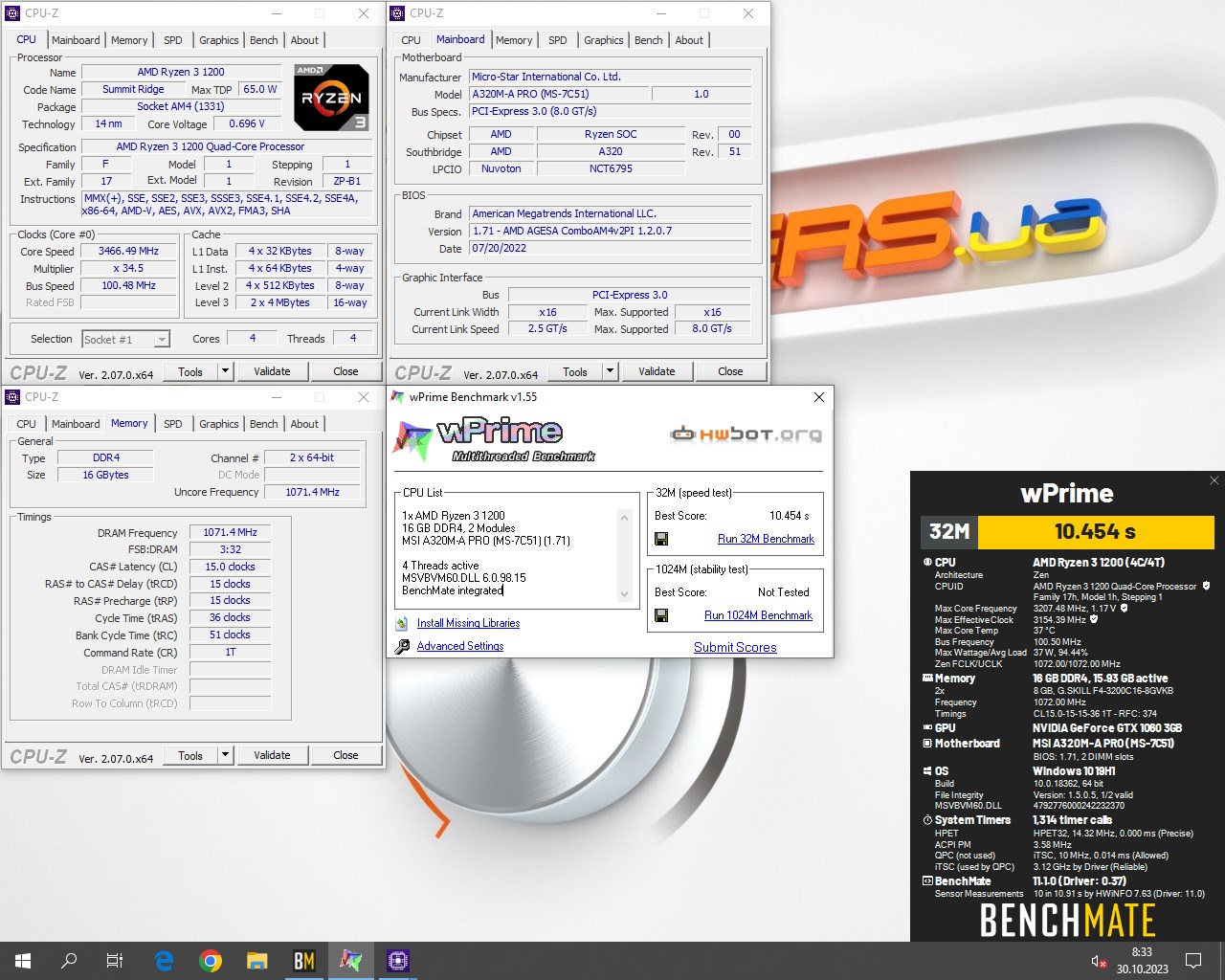
Task: Click the Submit Scores link
Action: coord(735,647)
